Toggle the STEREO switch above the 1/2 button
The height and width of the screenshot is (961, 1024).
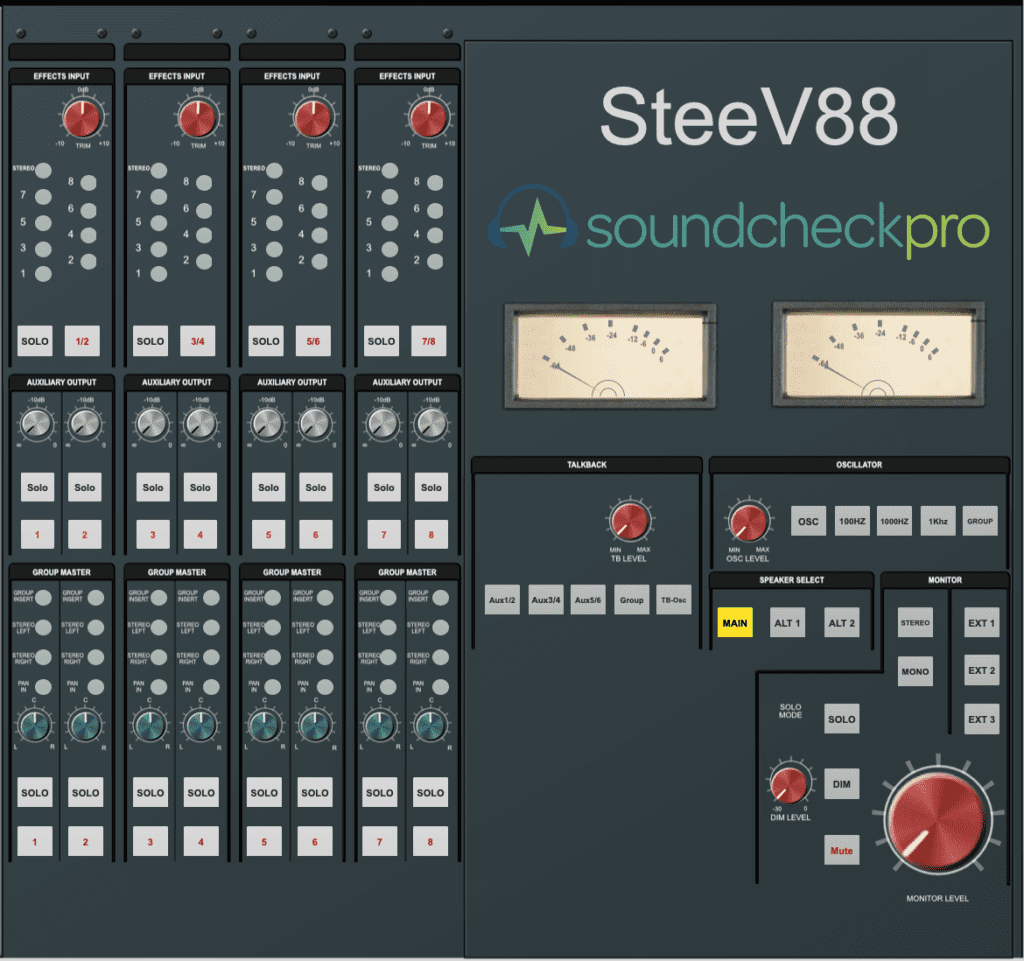43,170
